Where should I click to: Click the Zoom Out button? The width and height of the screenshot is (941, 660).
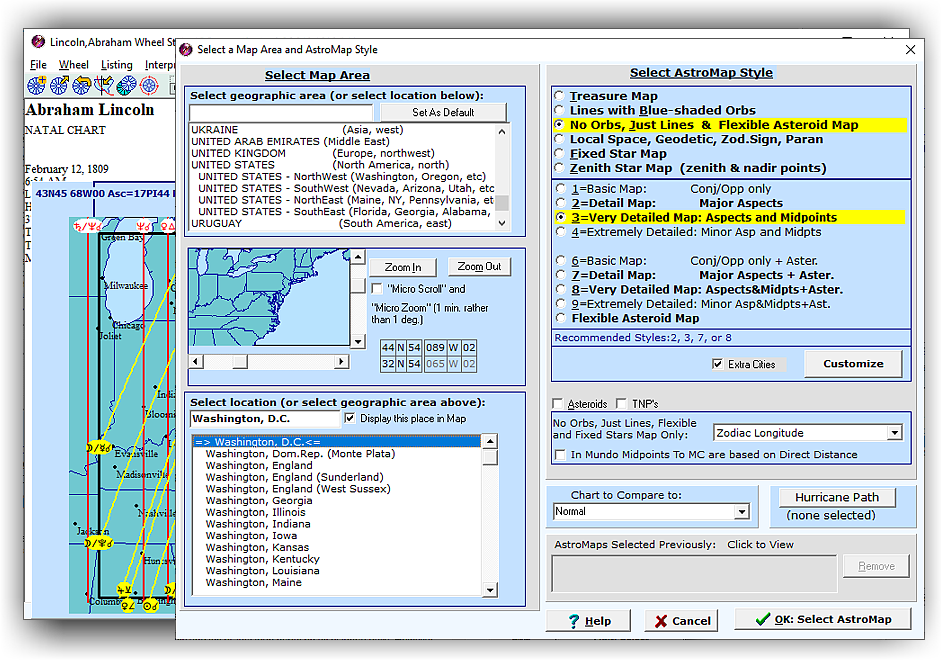click(479, 266)
